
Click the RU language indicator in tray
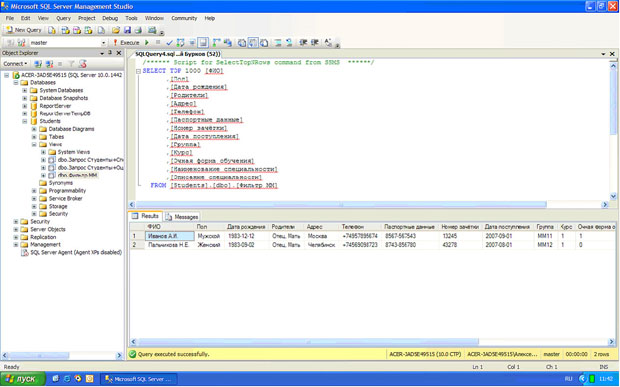coord(568,379)
